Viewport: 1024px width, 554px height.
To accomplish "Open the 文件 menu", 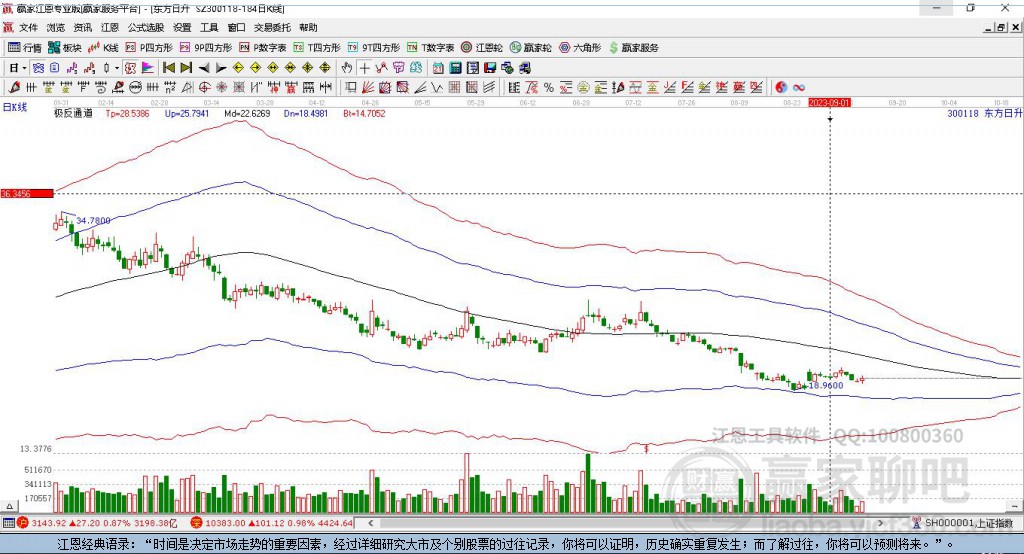I will tap(28, 27).
